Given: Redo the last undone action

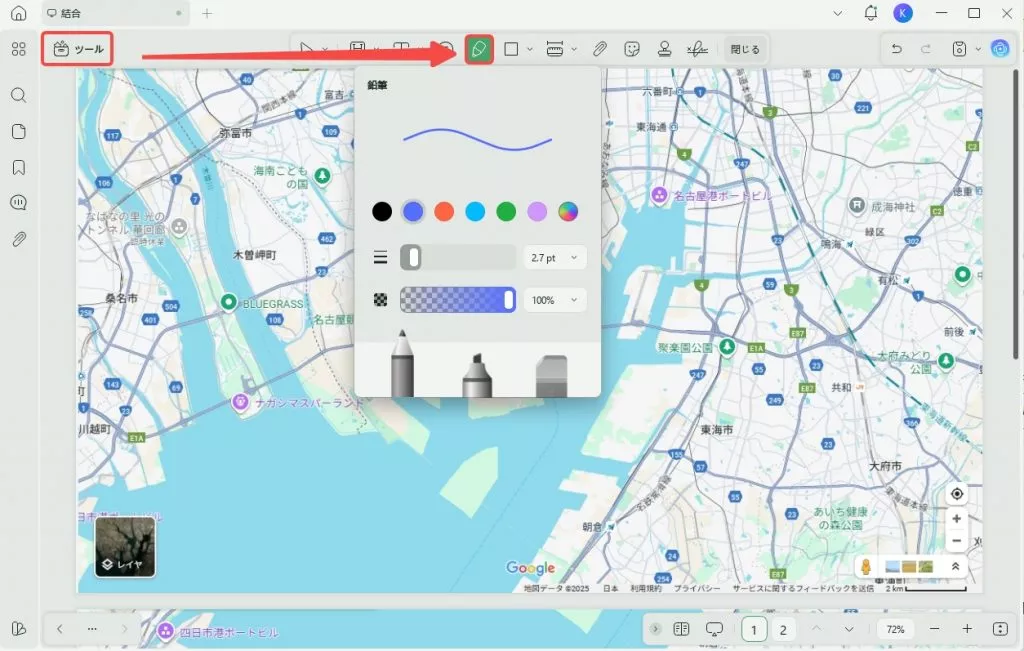Looking at the screenshot, I should pos(925,49).
